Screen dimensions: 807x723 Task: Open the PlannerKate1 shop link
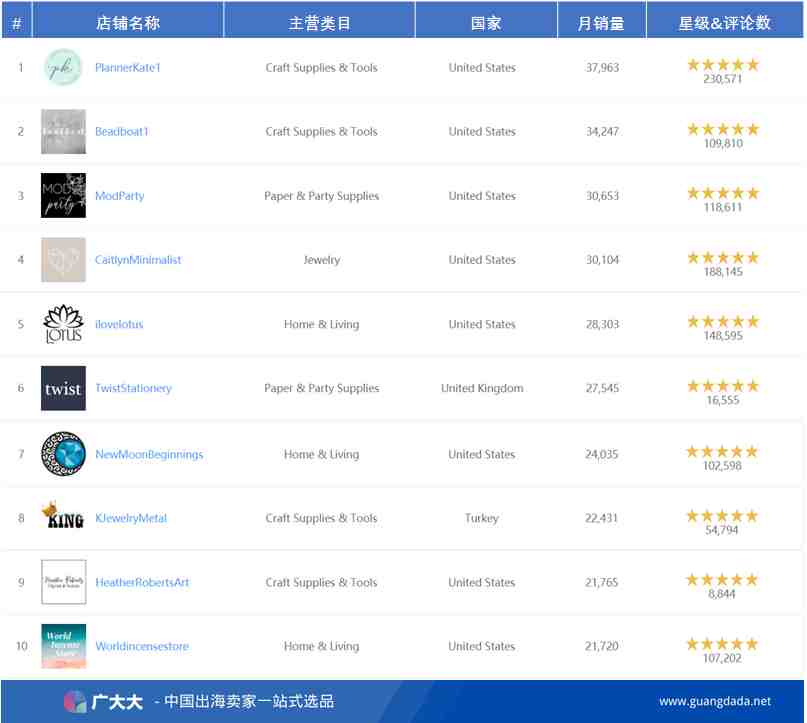(x=128, y=67)
